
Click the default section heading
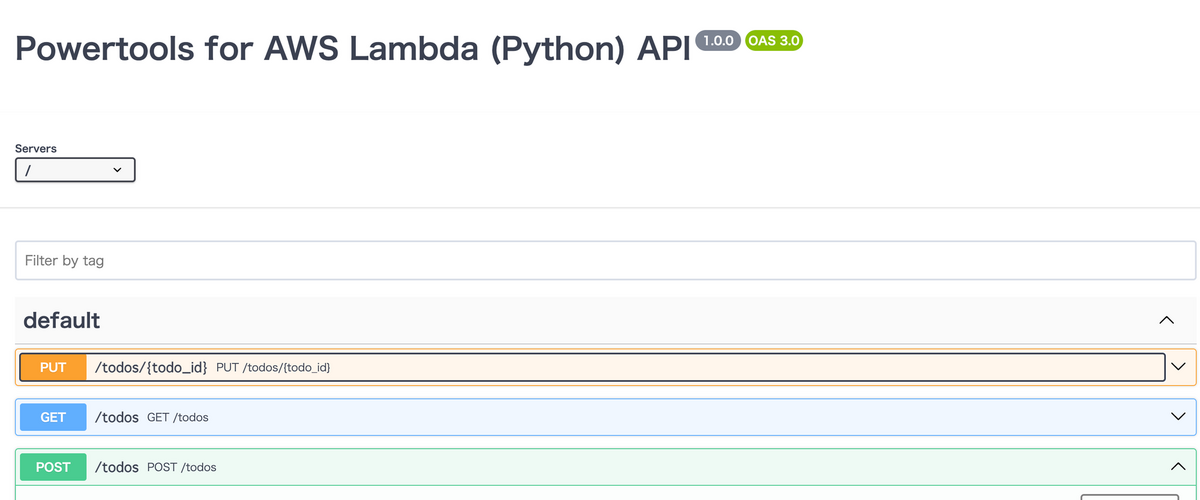(62, 320)
